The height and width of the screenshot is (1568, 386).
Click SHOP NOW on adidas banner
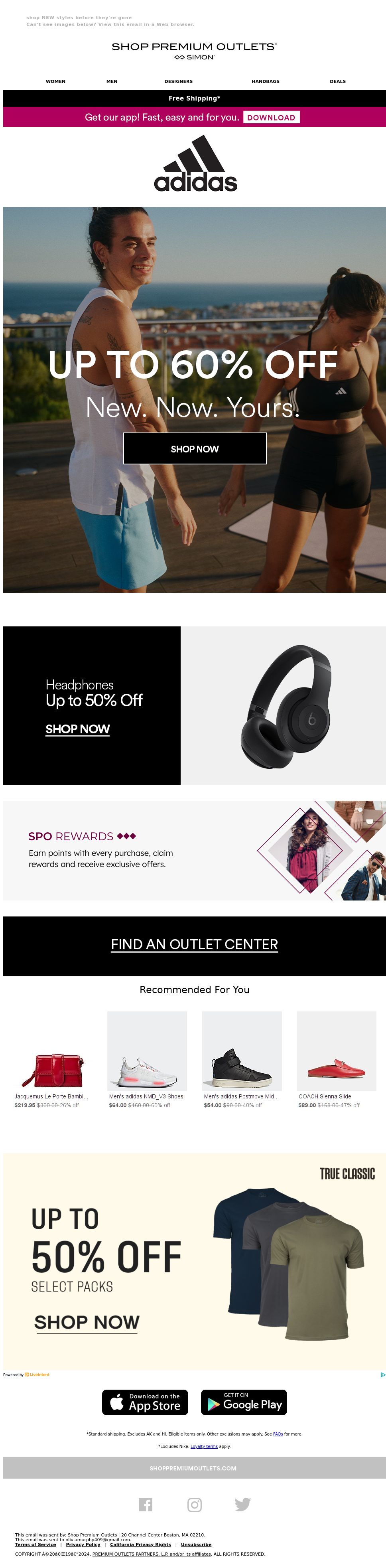[x=195, y=448]
